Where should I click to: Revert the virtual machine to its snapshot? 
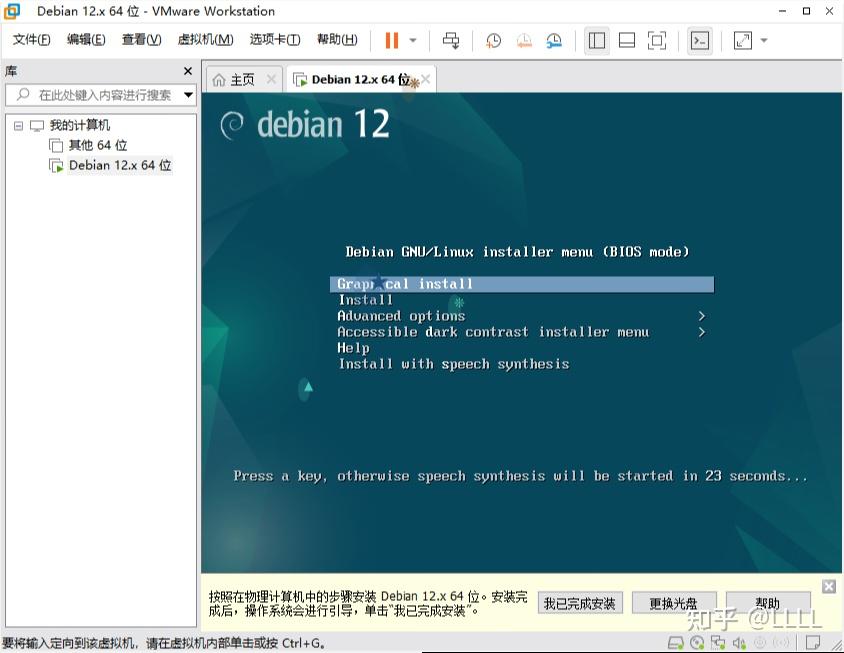tap(524, 40)
